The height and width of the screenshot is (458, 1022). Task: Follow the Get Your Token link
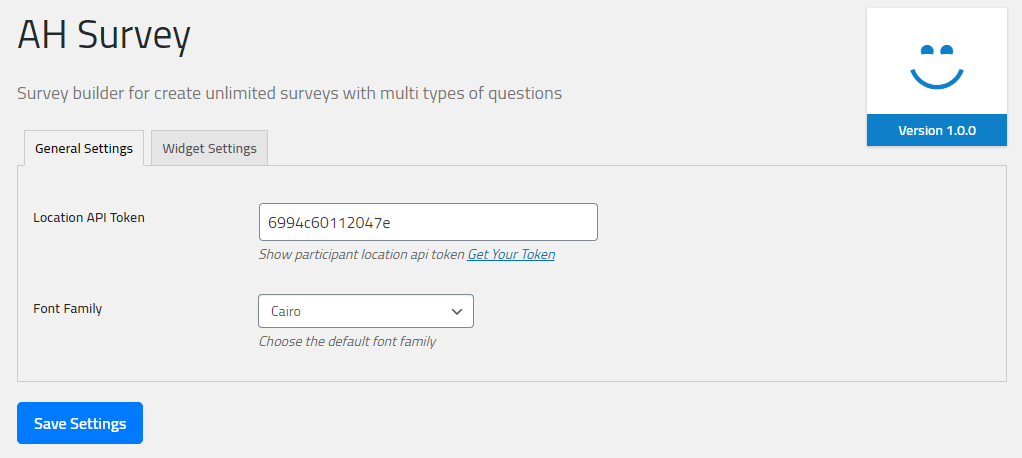pyautogui.click(x=511, y=254)
